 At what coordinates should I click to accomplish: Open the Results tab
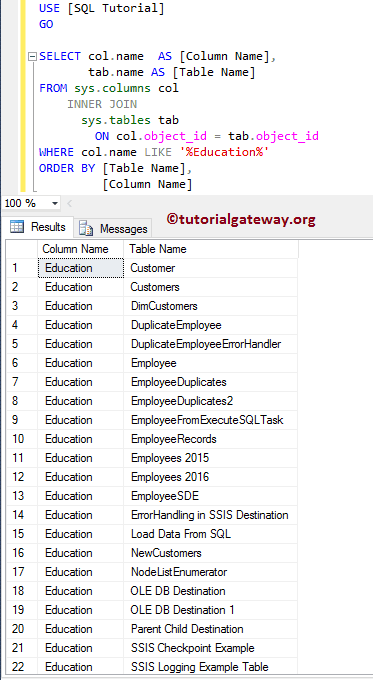(x=37, y=227)
